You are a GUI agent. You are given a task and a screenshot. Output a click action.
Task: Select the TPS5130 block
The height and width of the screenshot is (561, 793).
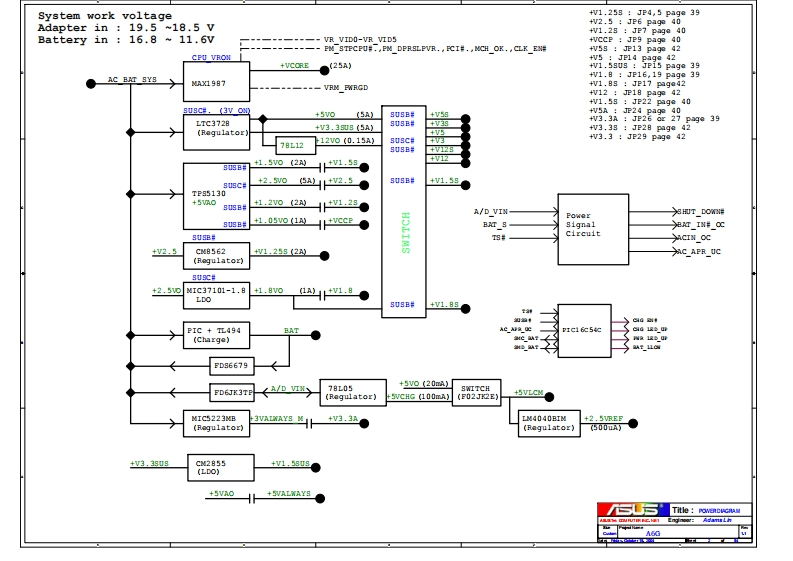tap(214, 196)
